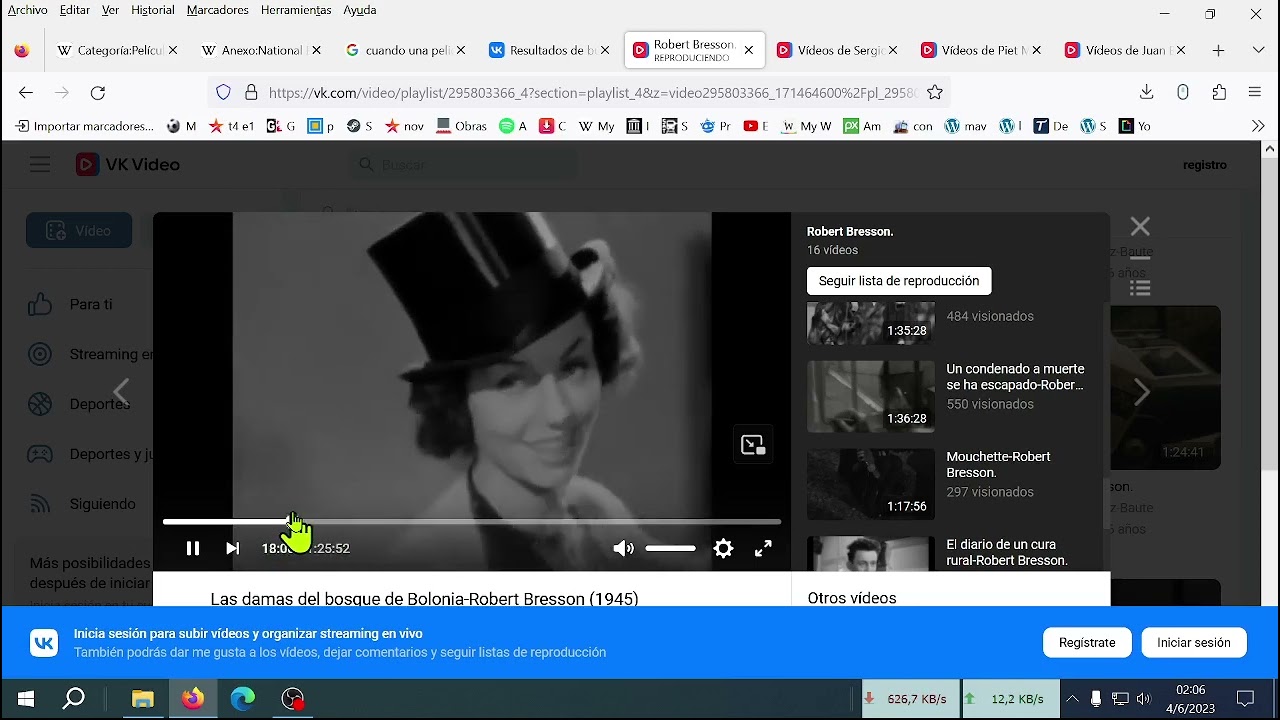
Task: Bookmark this page with star
Action: pyautogui.click(x=935, y=92)
